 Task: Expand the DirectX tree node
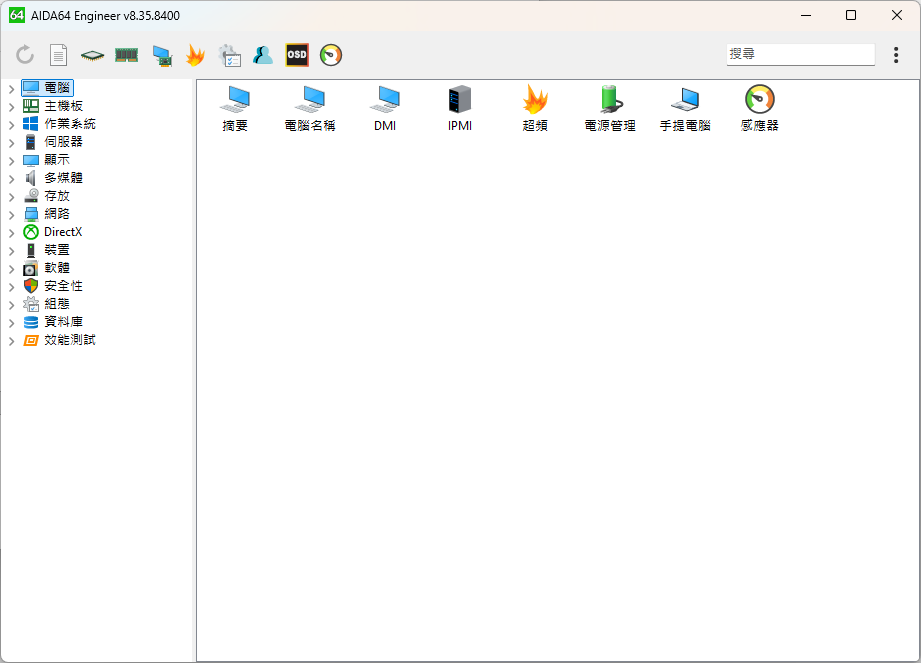(x=11, y=233)
